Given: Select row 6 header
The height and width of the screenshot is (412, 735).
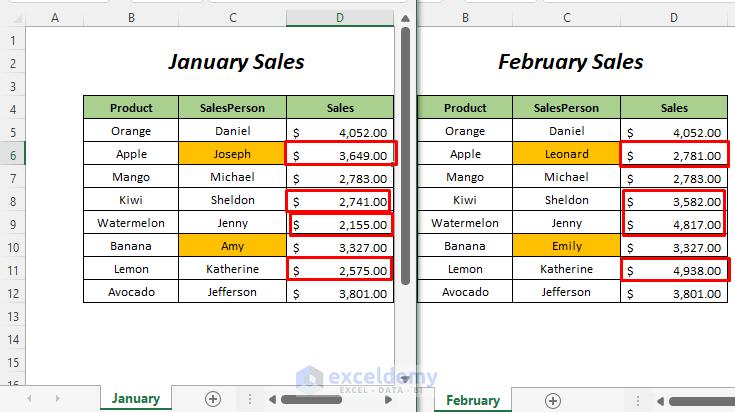Looking at the screenshot, I should coord(13,153).
